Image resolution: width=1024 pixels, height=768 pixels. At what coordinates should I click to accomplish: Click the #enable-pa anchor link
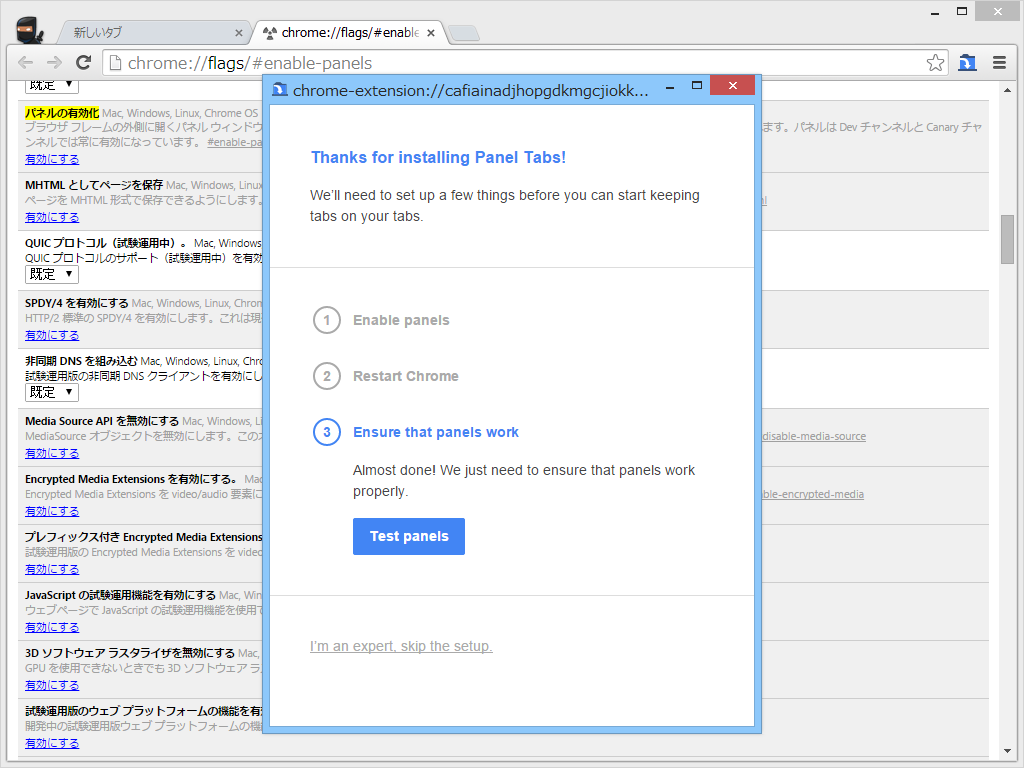pos(234,142)
